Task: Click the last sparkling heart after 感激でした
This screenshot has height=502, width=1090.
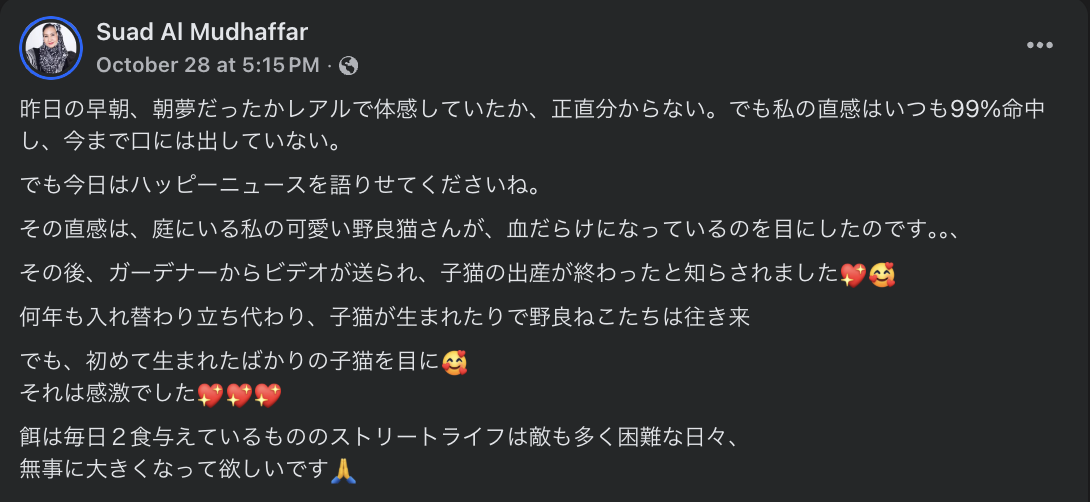Action: coord(268,393)
